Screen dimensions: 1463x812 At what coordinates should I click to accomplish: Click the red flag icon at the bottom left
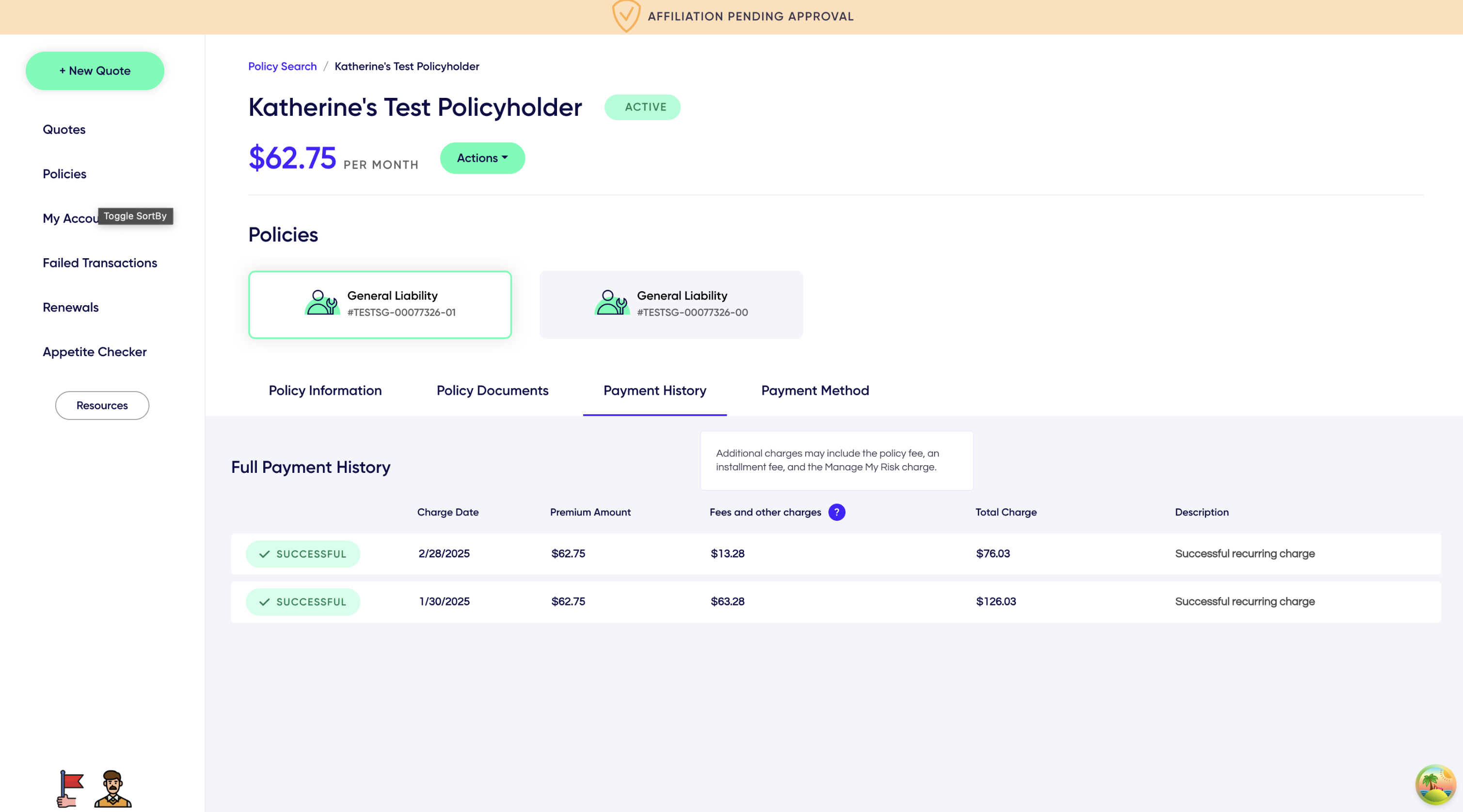(x=70, y=789)
